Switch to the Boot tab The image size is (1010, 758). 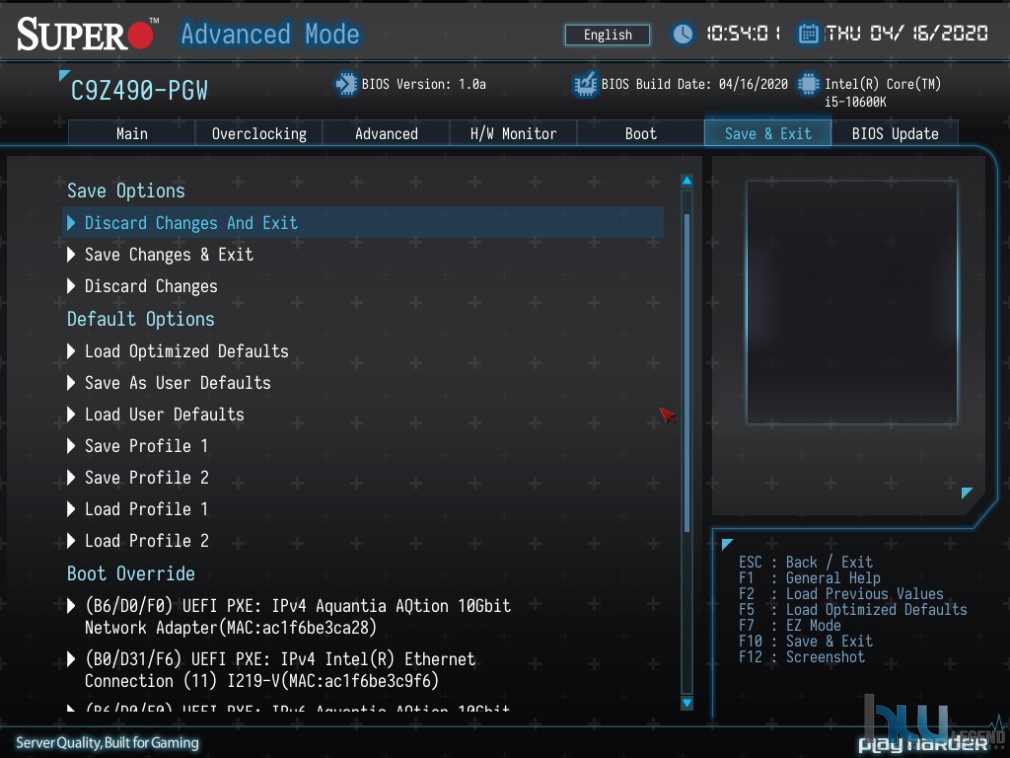[x=640, y=133]
